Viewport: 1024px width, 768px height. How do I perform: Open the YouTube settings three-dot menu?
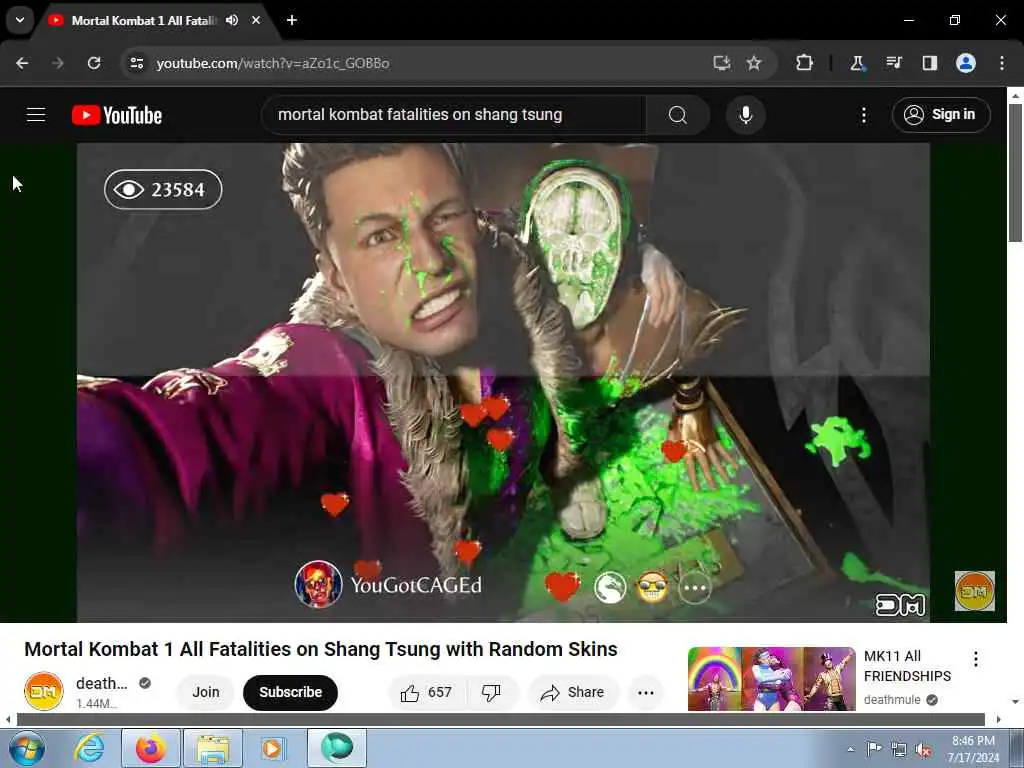tap(863, 115)
